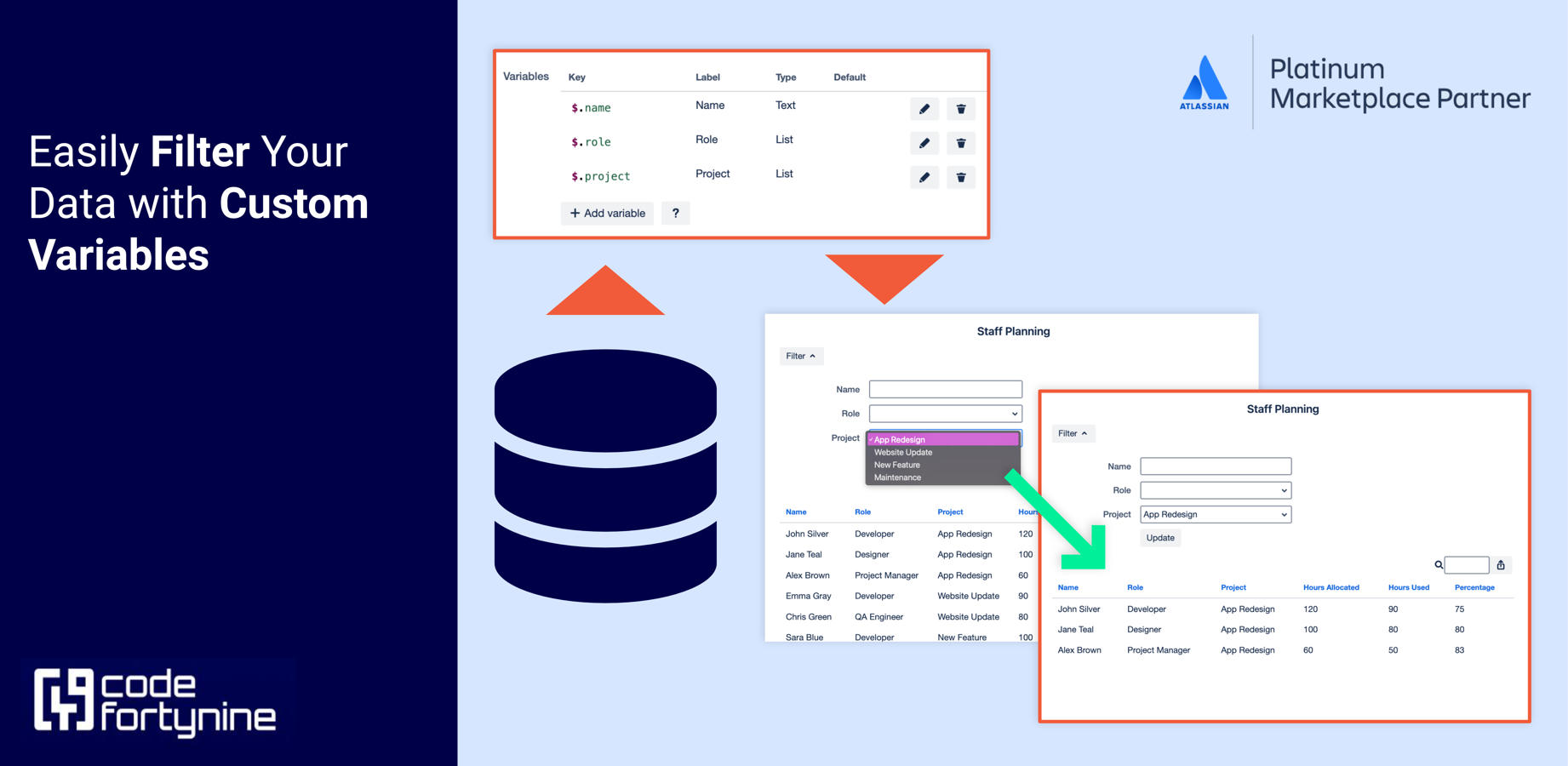Click the search magnifier above the results table
This screenshot has width=1568, height=766.
(1437, 564)
